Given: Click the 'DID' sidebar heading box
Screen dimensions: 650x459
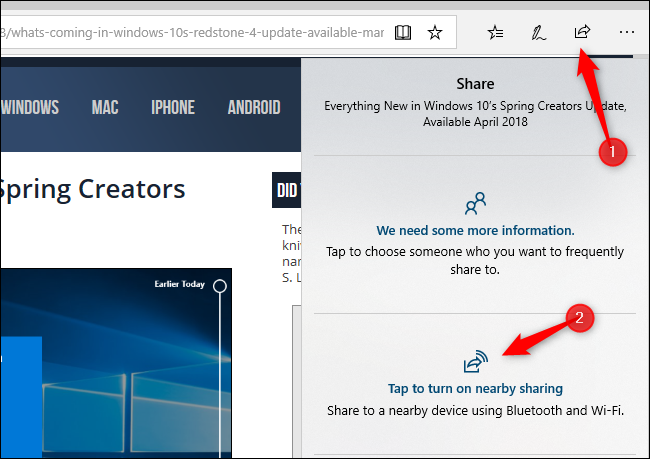Looking at the screenshot, I should tap(286, 190).
